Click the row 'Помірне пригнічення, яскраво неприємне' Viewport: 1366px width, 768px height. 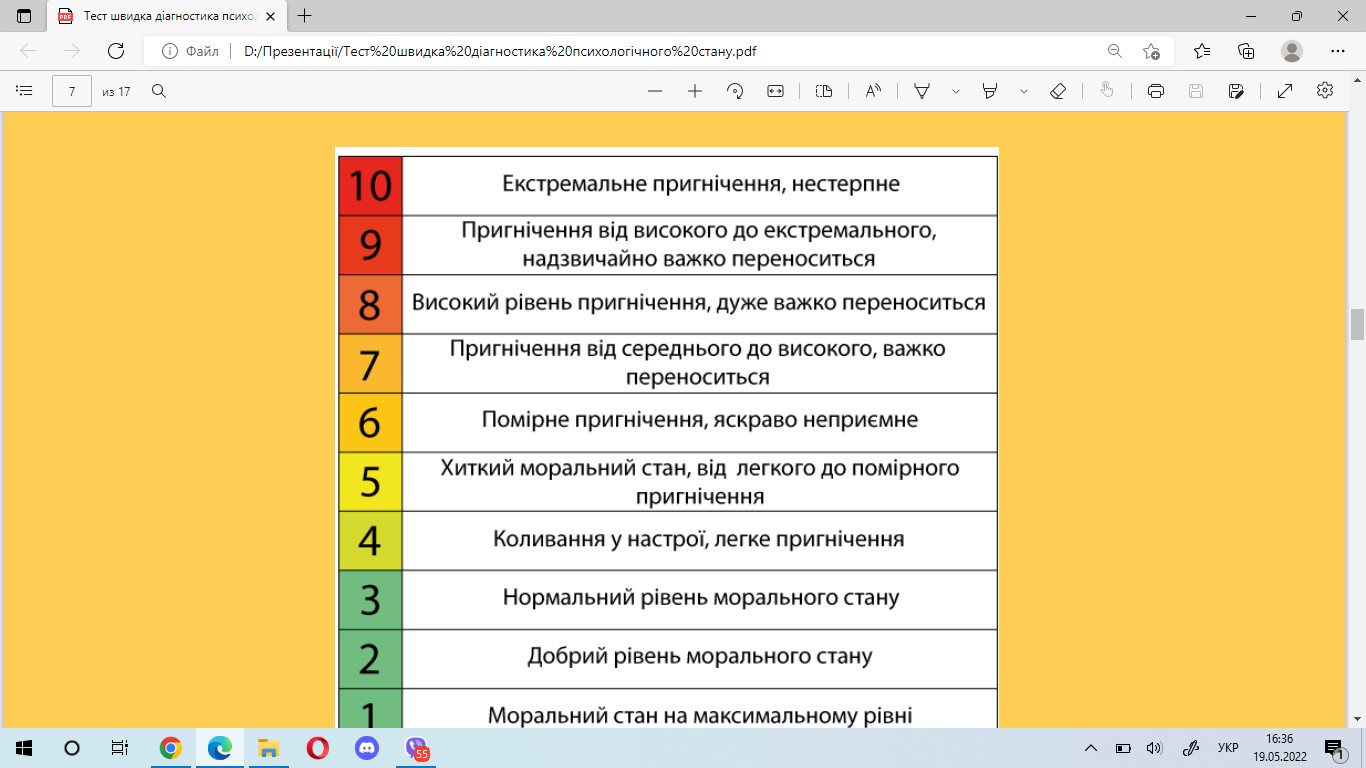click(700, 420)
